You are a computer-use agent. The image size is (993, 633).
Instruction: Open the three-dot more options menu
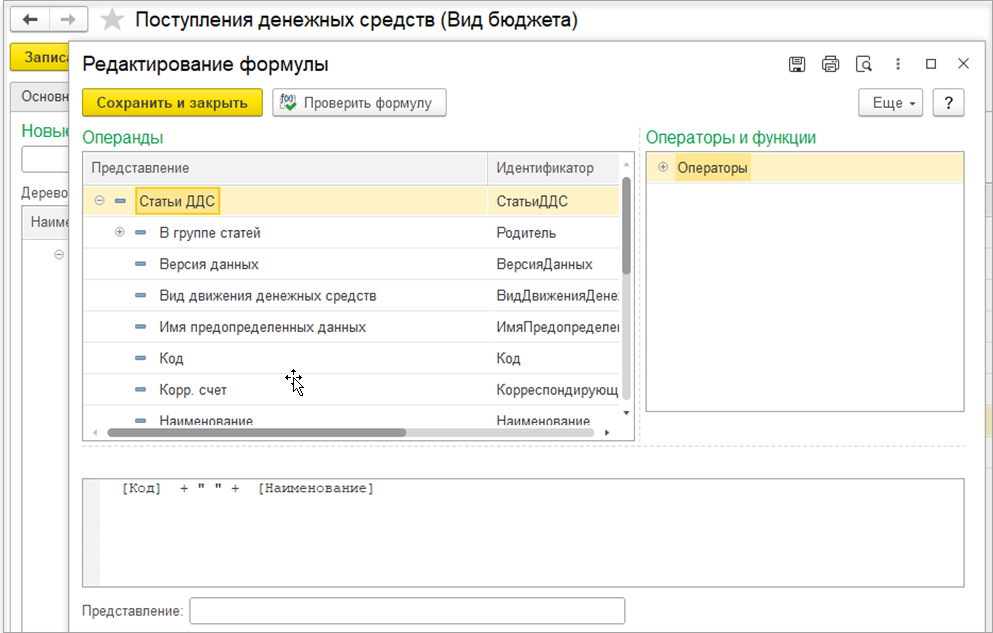(898, 64)
